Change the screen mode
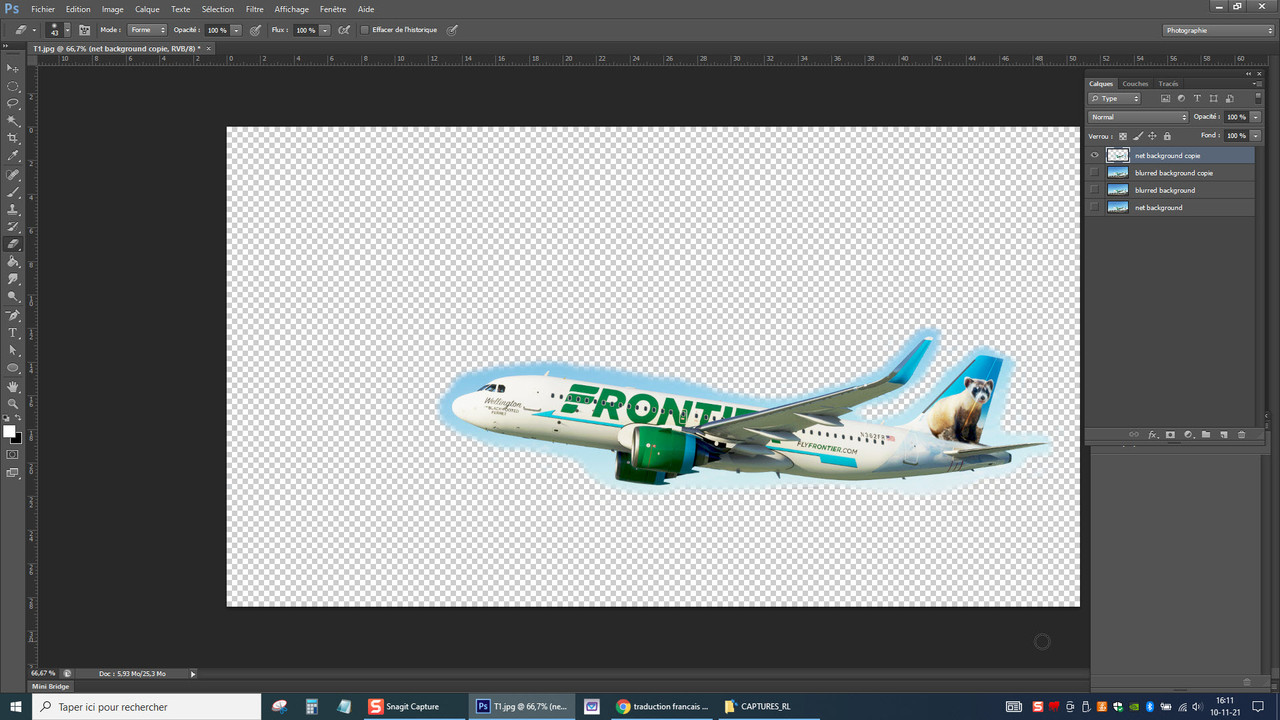1280x720 pixels. [x=13, y=473]
